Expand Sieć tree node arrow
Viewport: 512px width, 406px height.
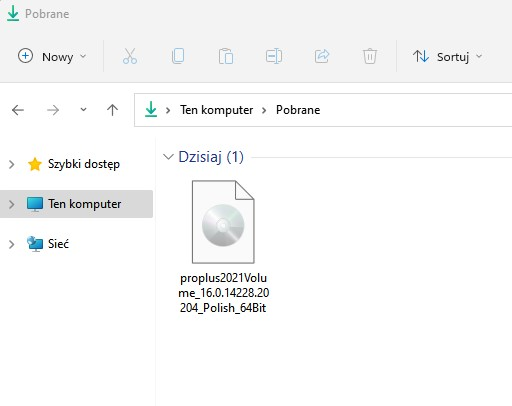click(12, 244)
